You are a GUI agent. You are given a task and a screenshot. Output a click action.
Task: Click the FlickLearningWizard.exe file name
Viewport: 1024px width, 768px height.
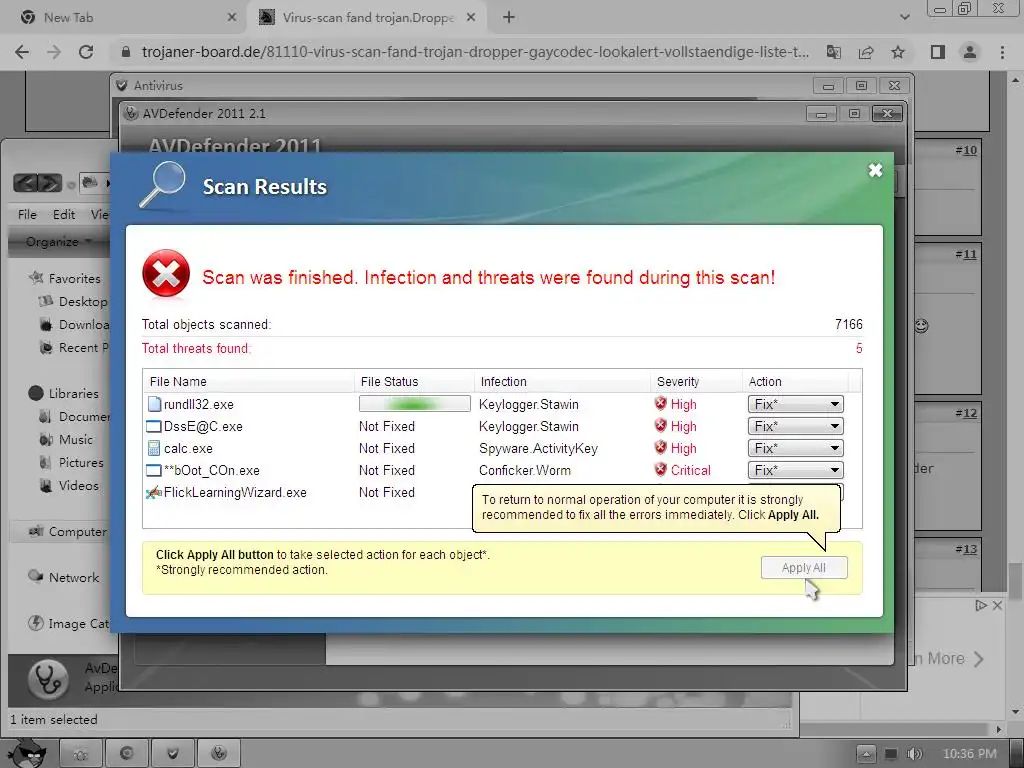[235, 492]
